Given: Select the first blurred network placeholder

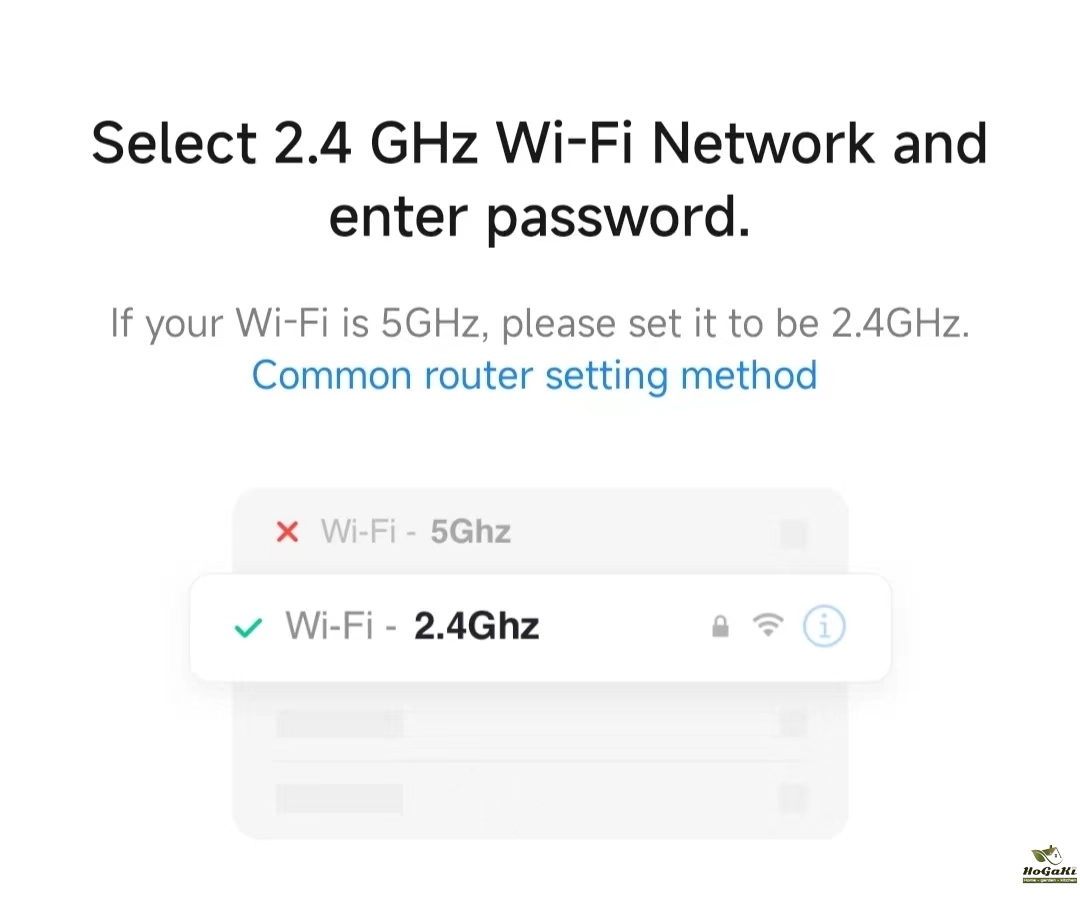Looking at the screenshot, I should tap(340, 724).
